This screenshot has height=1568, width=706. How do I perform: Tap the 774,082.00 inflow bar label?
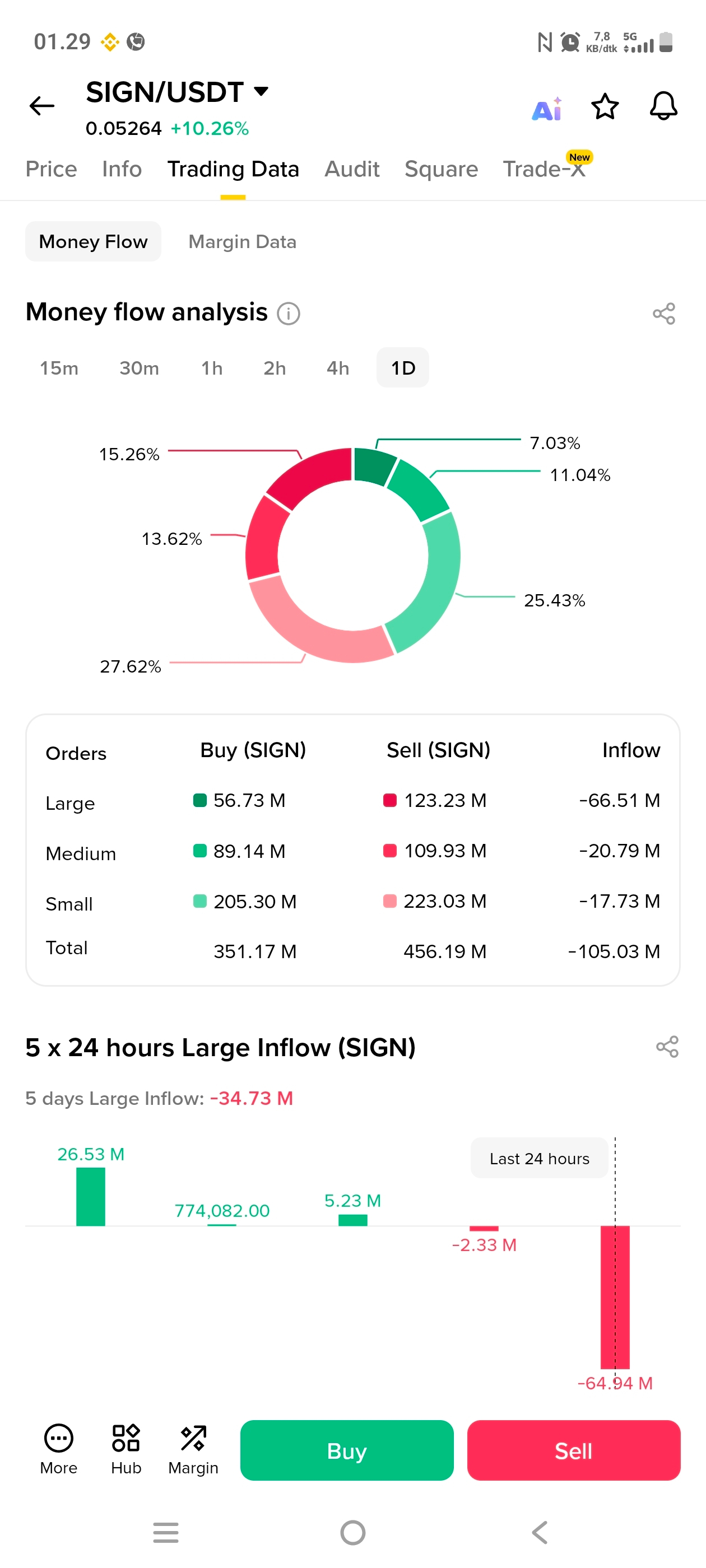[x=222, y=1210]
